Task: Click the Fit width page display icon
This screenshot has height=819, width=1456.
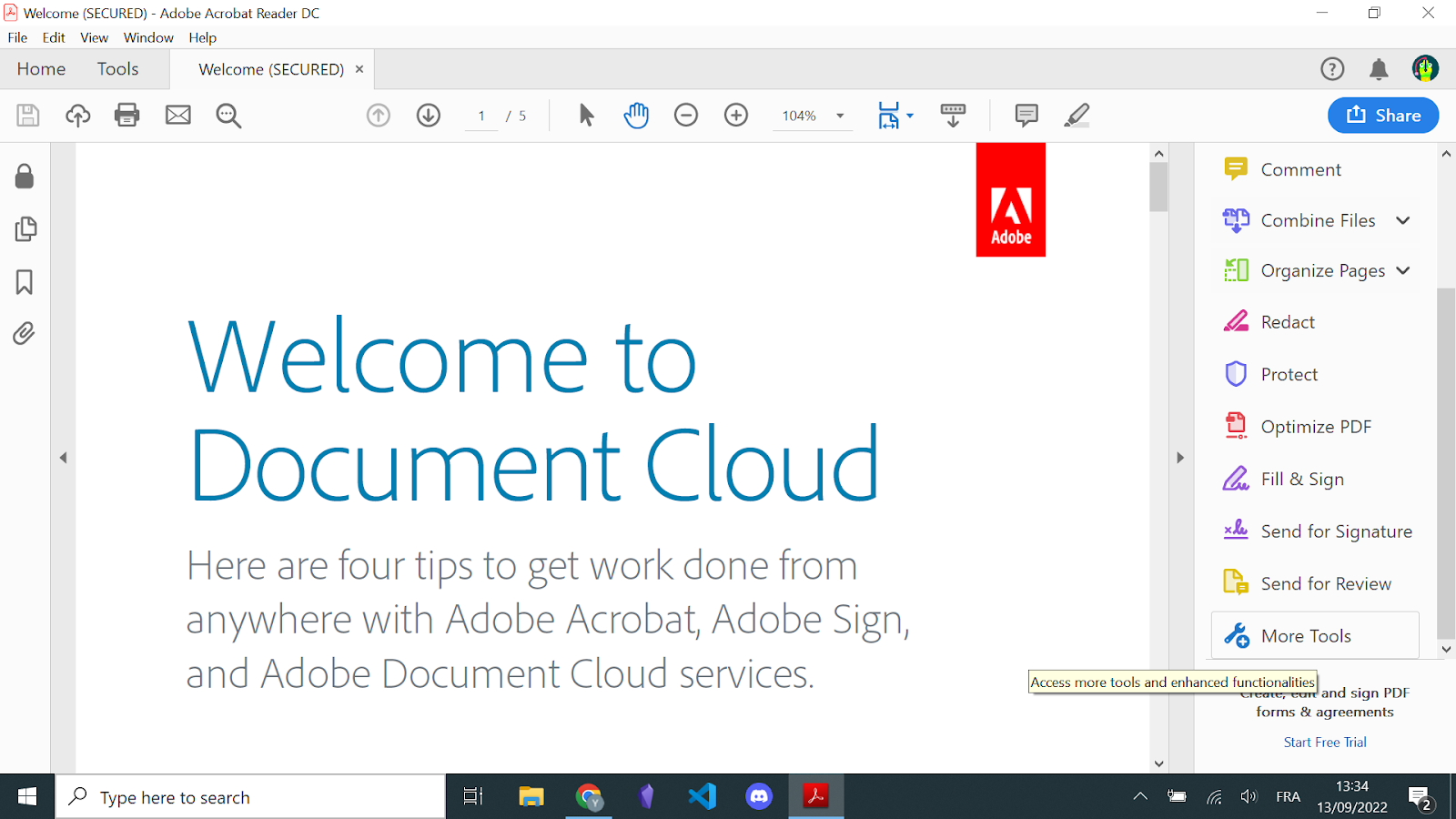Action: point(888,116)
